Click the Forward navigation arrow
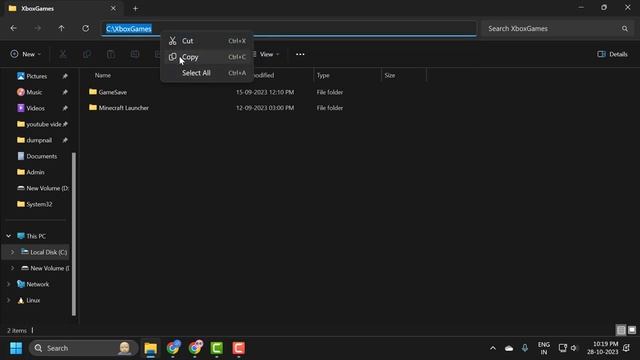 38,29
